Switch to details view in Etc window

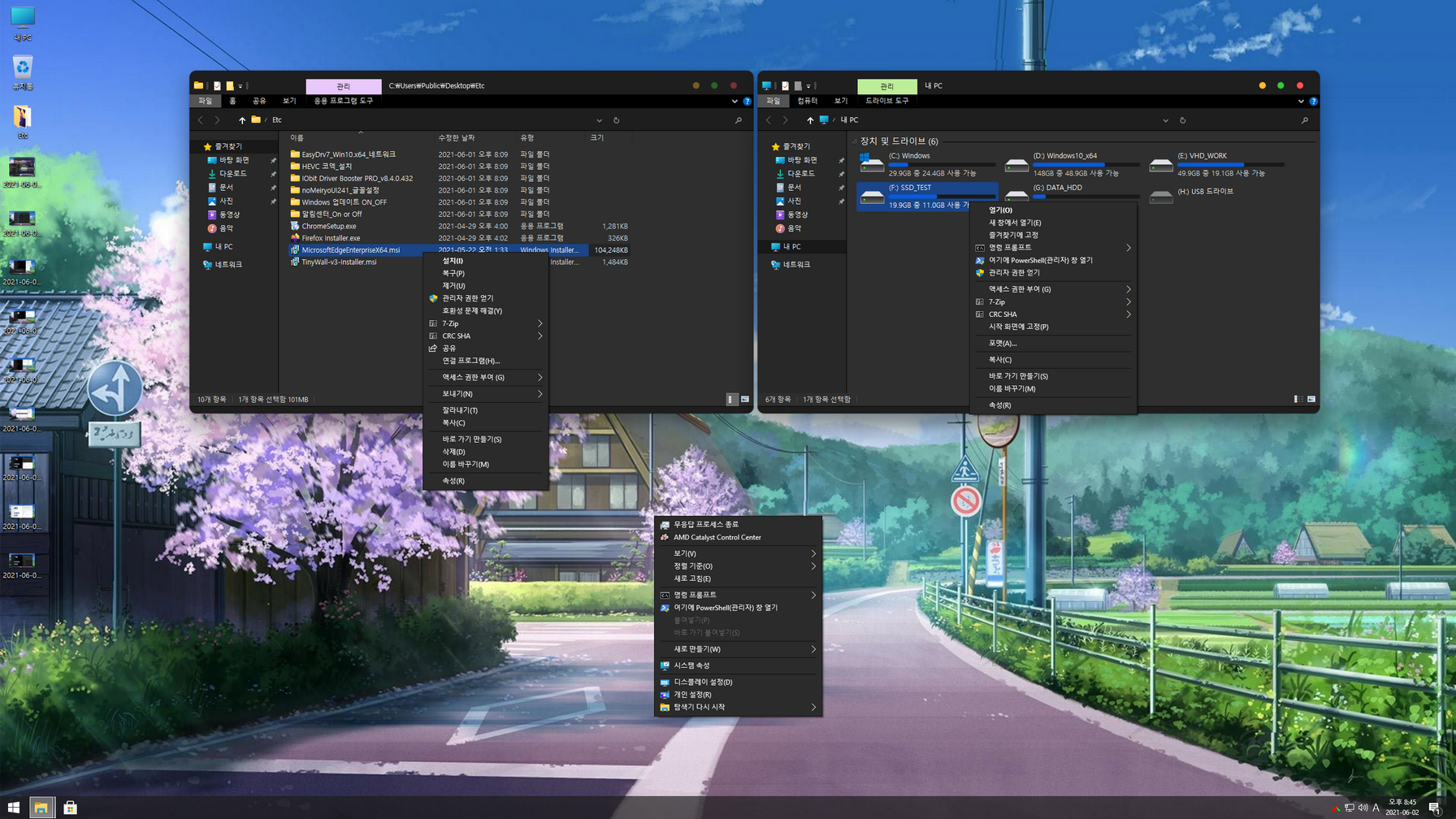tap(731, 399)
